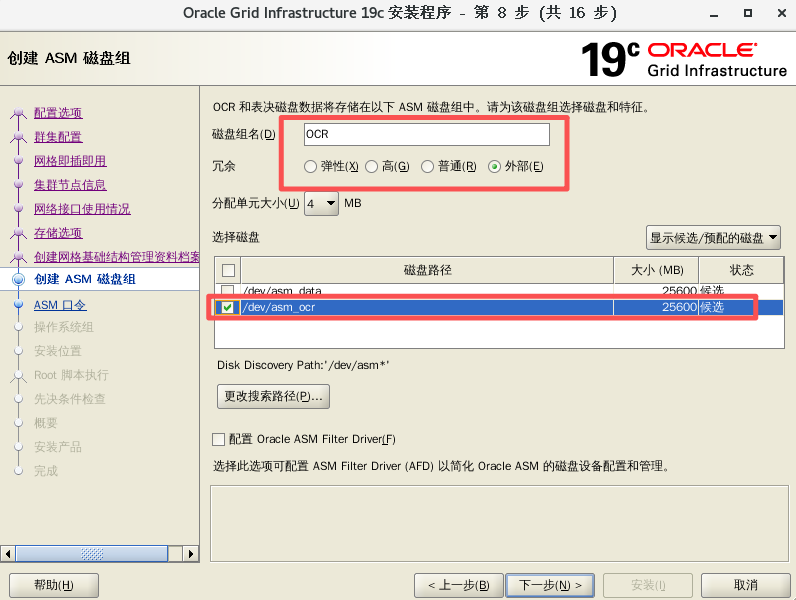This screenshot has height=600, width=796.
Task: Select the 外部(E) redundancy radio button
Action: coord(494,166)
